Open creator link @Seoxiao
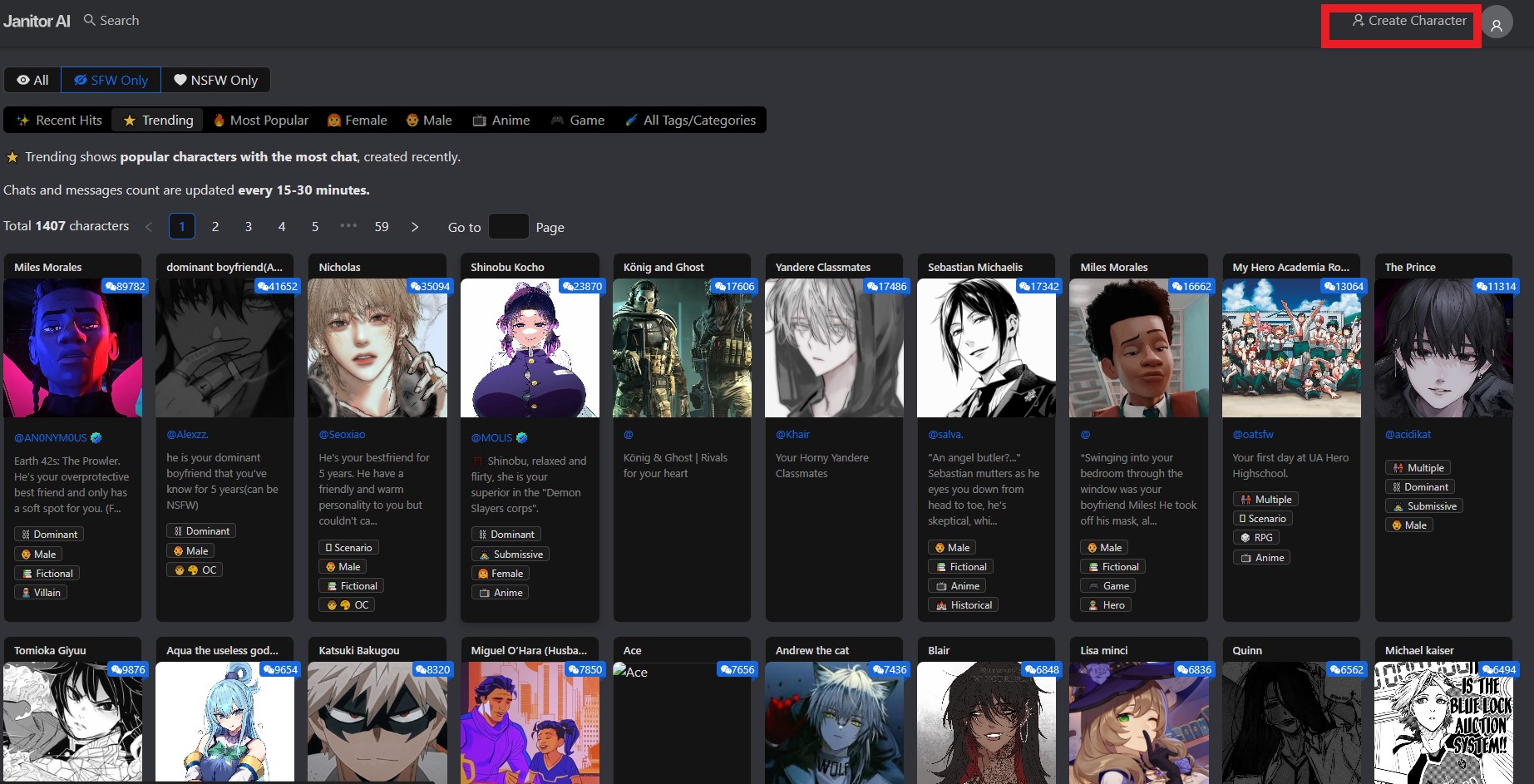The width and height of the screenshot is (1534, 784). 342,434
